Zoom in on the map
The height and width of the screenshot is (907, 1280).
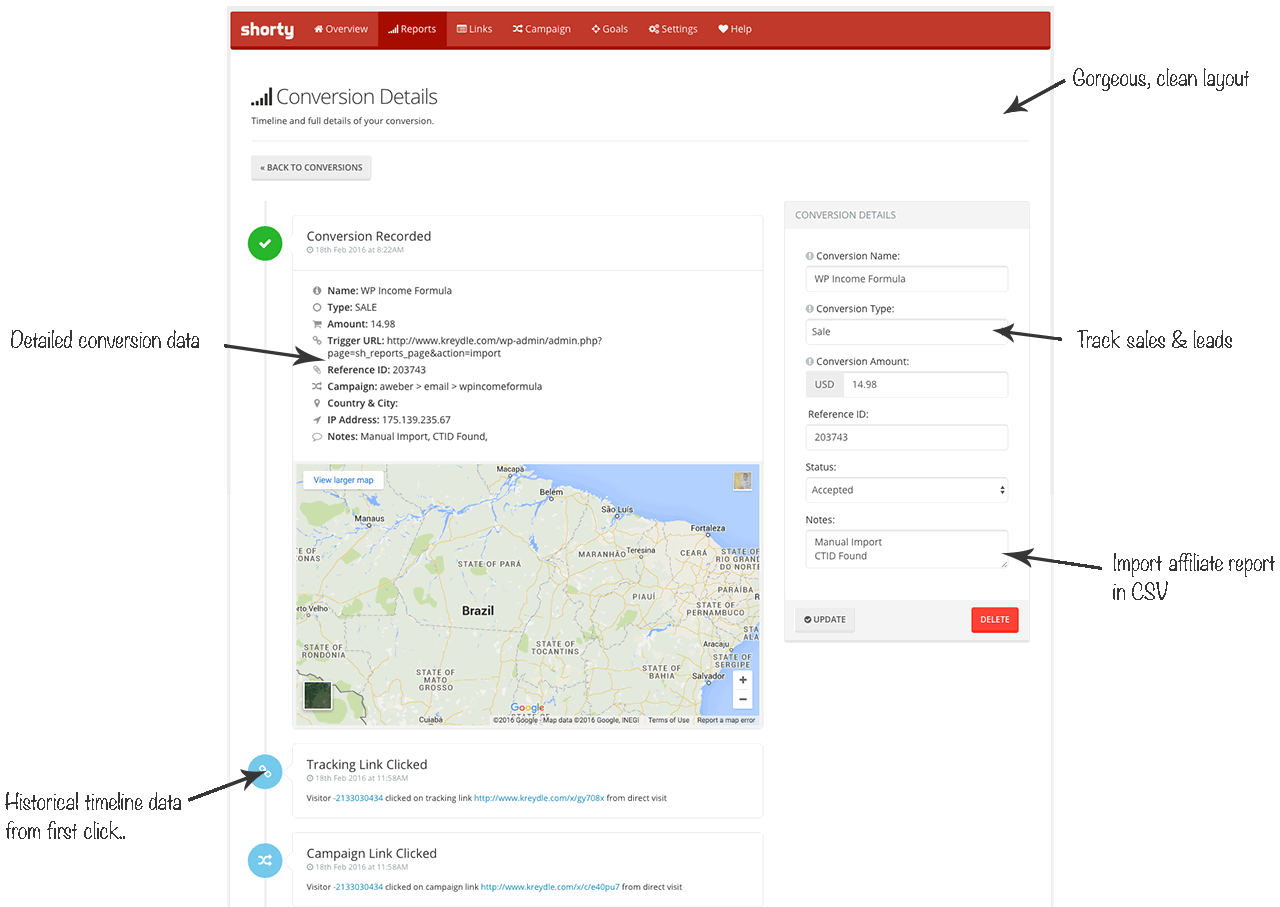[743, 680]
